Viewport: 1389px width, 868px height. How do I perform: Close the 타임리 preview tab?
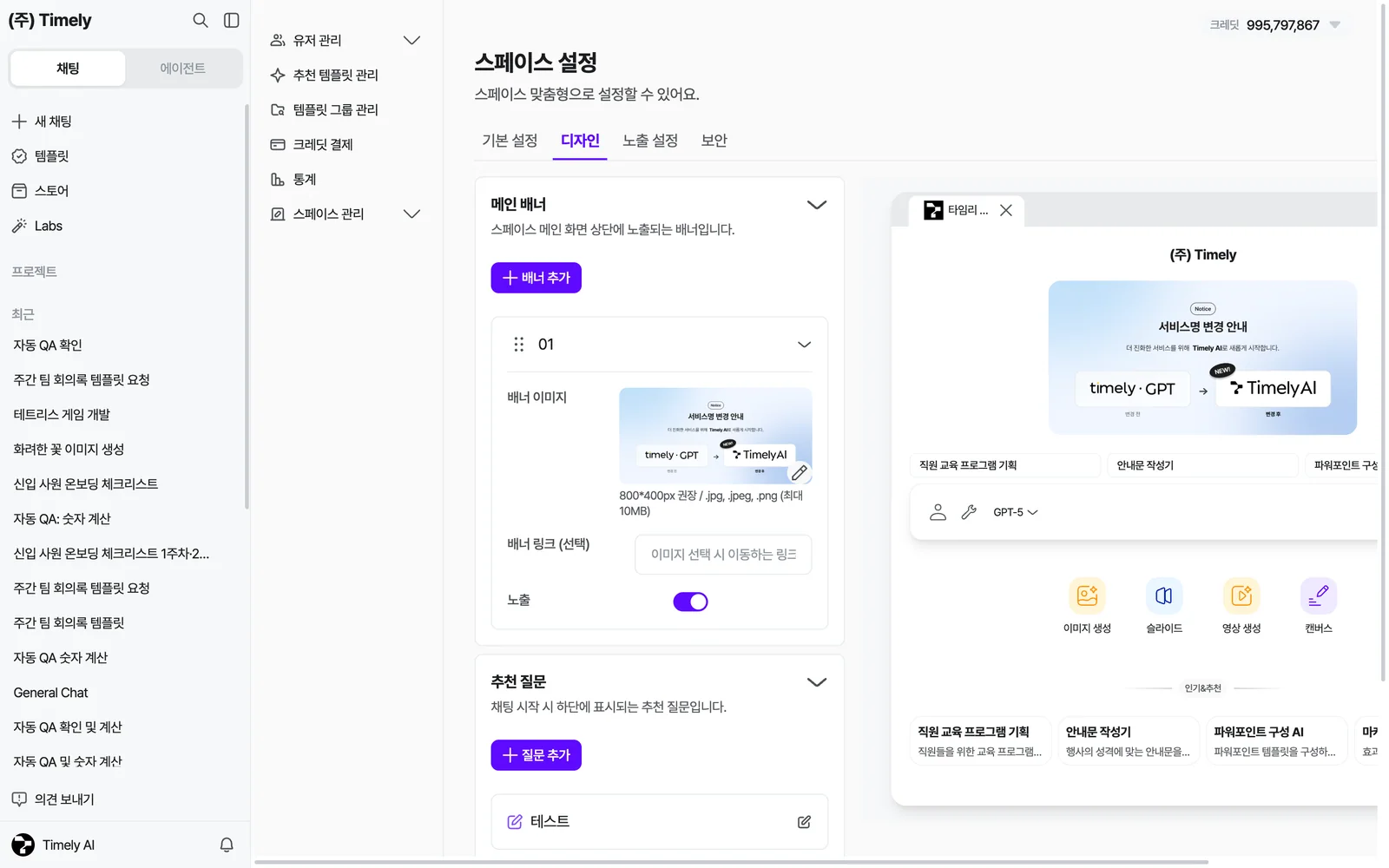point(1006,210)
